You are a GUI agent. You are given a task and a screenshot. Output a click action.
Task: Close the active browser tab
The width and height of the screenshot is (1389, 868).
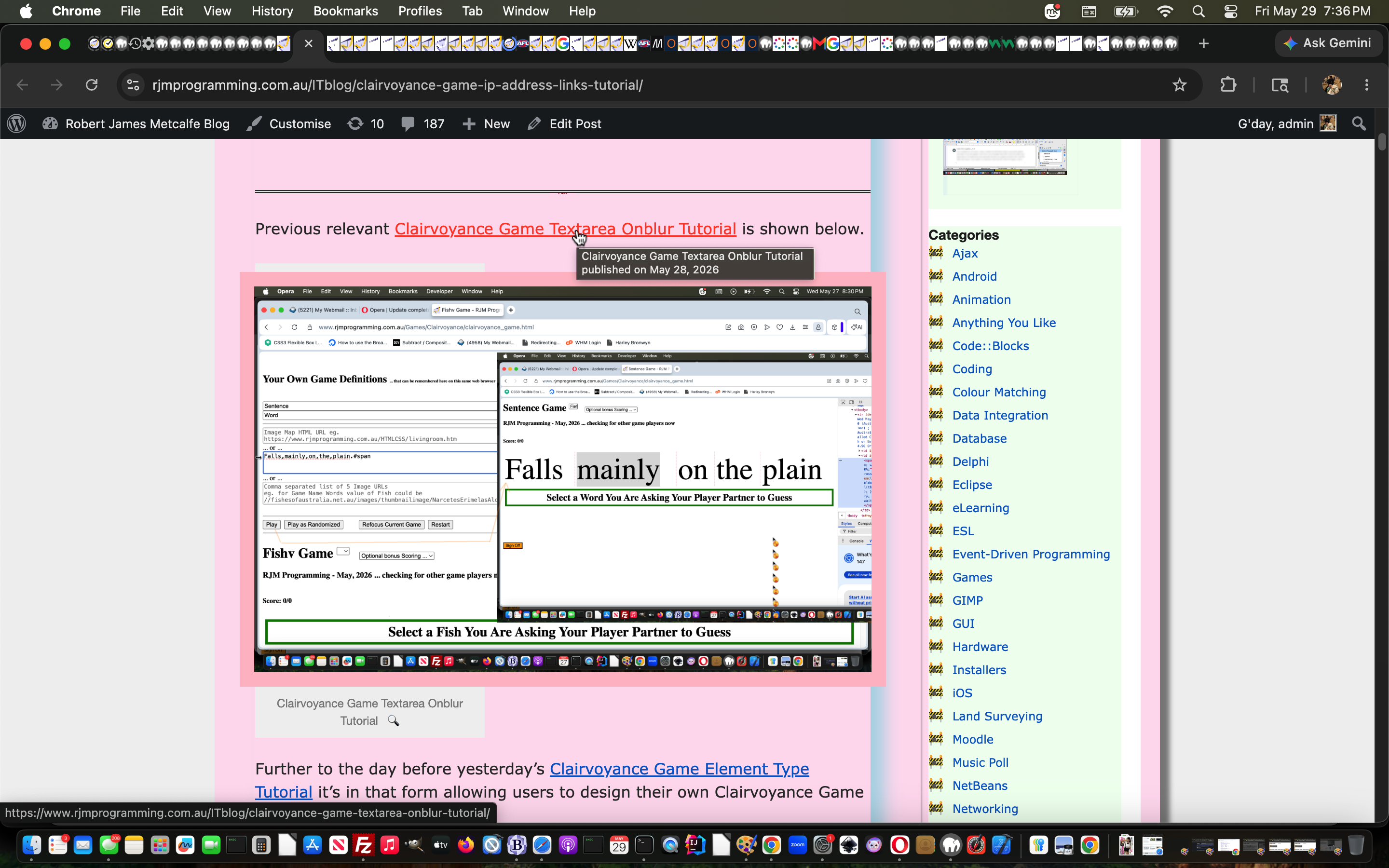click(x=308, y=43)
